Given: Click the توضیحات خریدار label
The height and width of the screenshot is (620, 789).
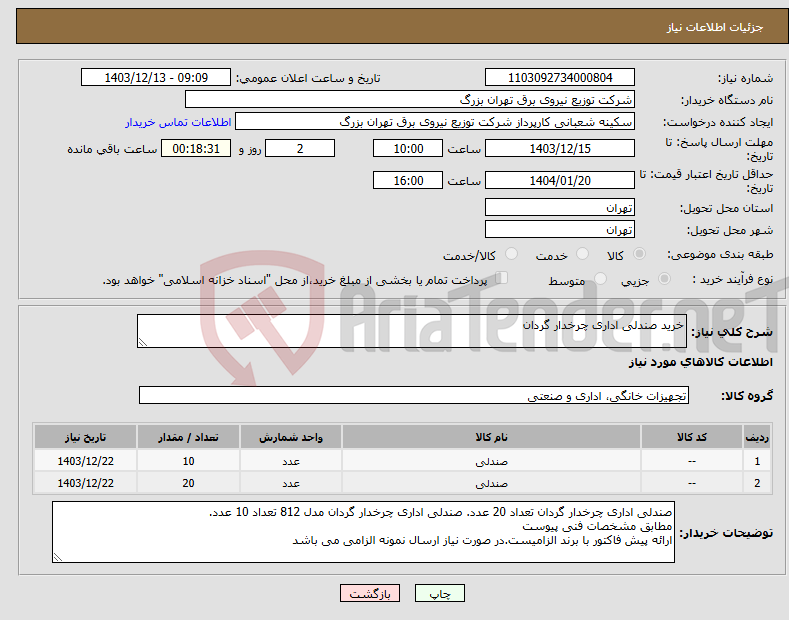Looking at the screenshot, I should point(726,532).
